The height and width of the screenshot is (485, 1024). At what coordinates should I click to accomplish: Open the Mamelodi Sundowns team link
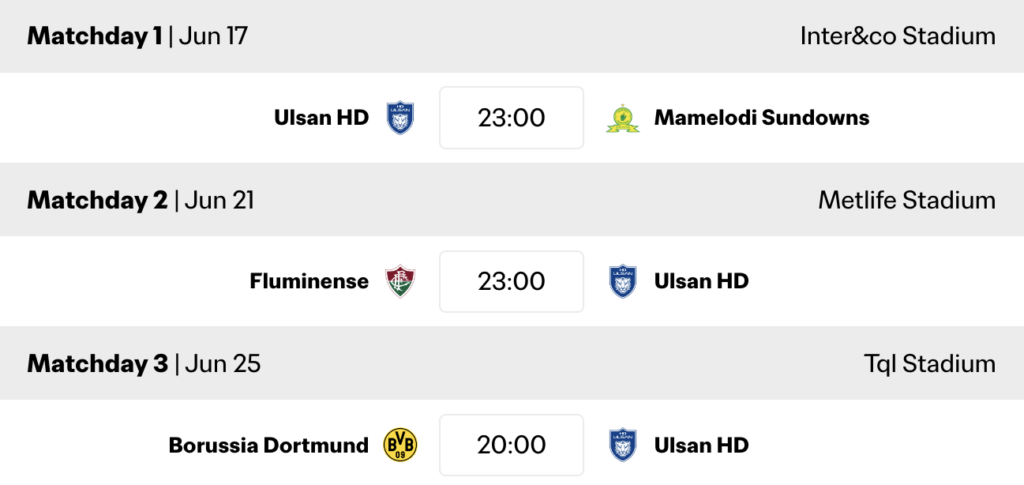coord(761,118)
